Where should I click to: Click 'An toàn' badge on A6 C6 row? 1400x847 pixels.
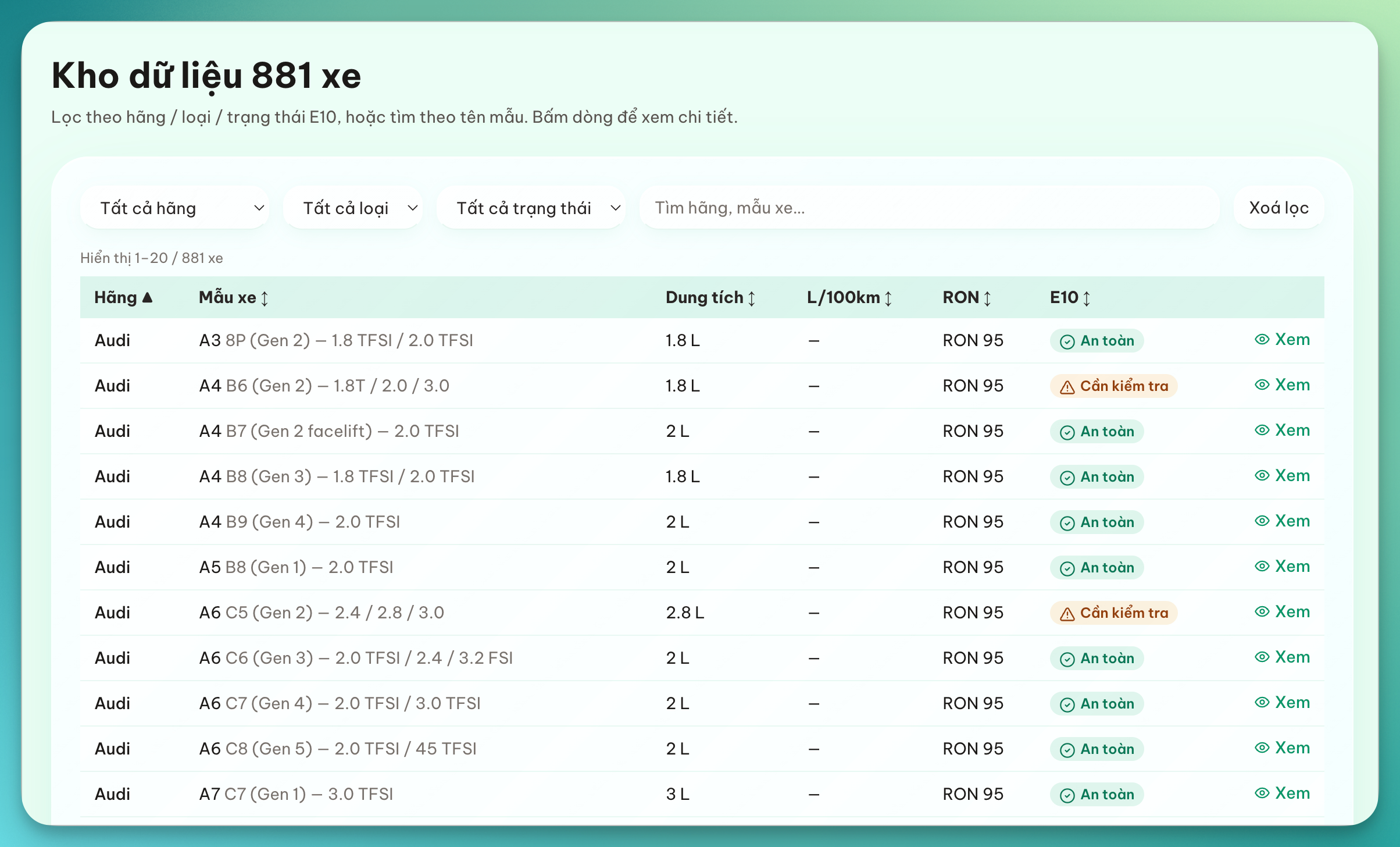(x=1097, y=658)
